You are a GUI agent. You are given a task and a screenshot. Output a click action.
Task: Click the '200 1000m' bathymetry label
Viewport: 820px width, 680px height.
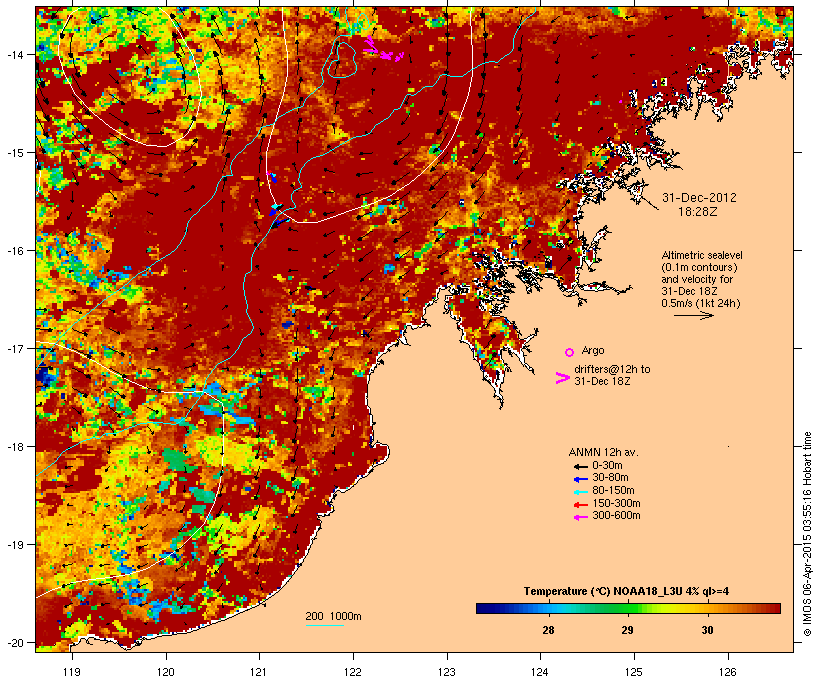coord(333,616)
